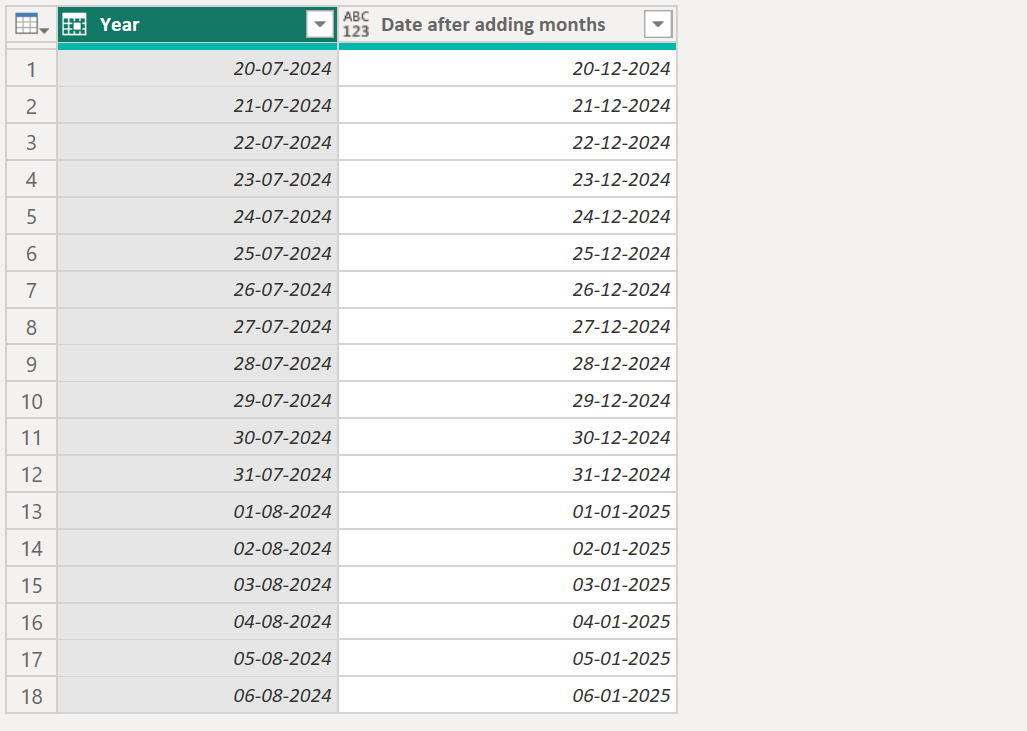The width and height of the screenshot is (1027, 731).
Task: Click the data type icon of Date after adding months
Action: point(358,23)
